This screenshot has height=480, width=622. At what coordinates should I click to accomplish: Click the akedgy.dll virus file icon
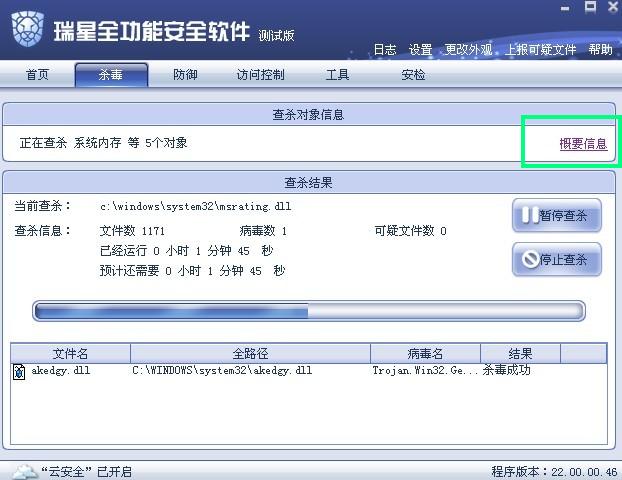[19, 372]
